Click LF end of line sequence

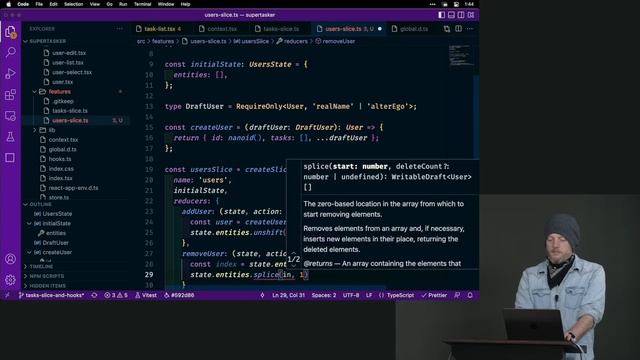click(x=369, y=295)
